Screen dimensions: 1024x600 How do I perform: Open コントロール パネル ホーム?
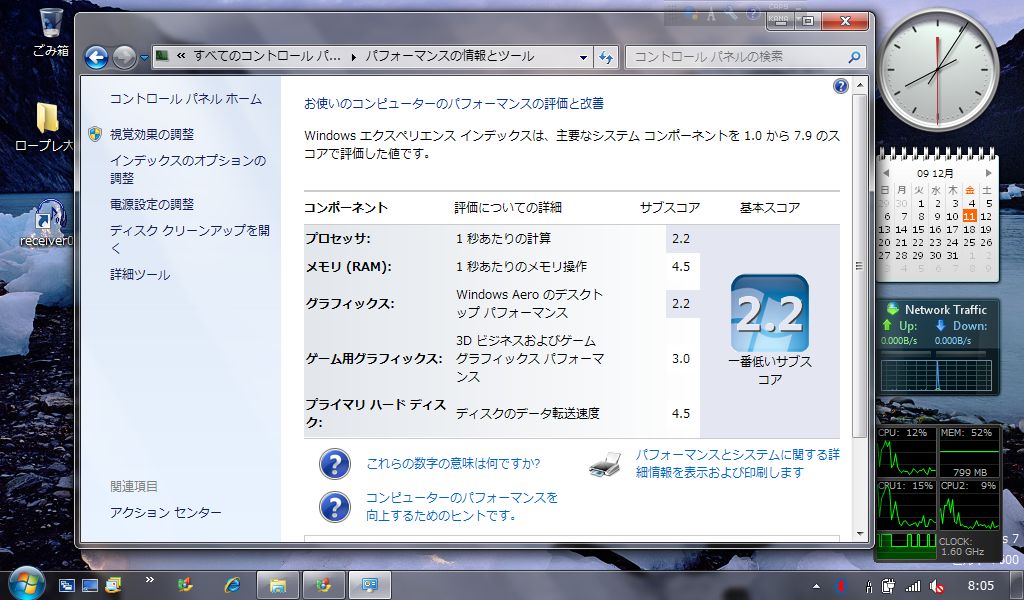[x=185, y=99]
